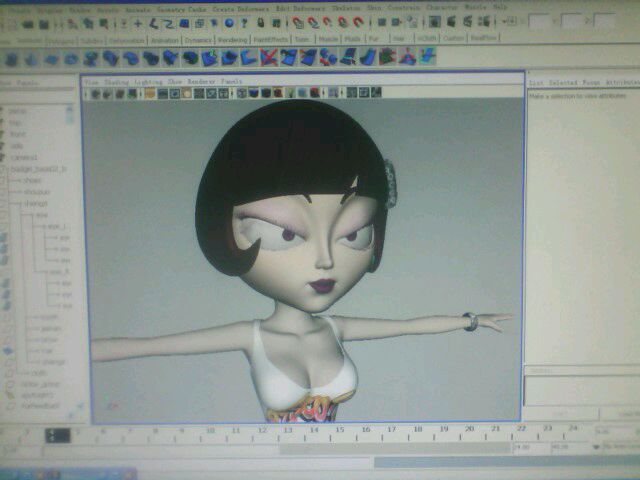Toggle X-Ray Joints icon in panel toolbar
Screen dimensions: 640x480
point(376,93)
